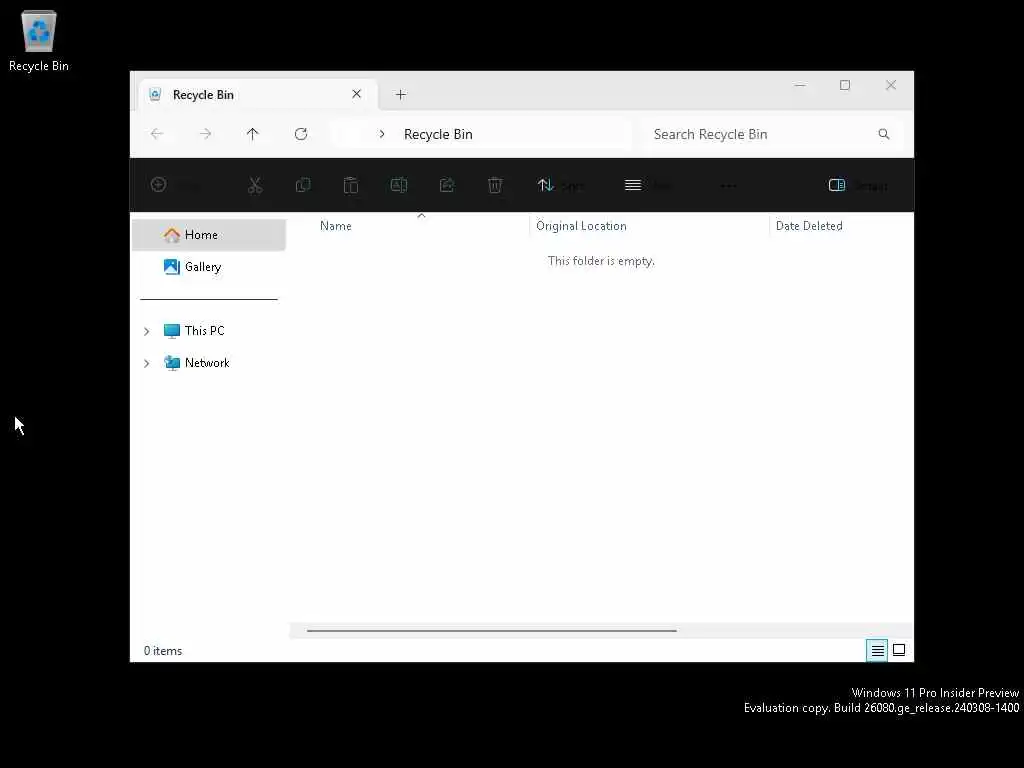This screenshot has width=1024, height=768.
Task: Sort by Original Location column header
Action: [x=581, y=226]
